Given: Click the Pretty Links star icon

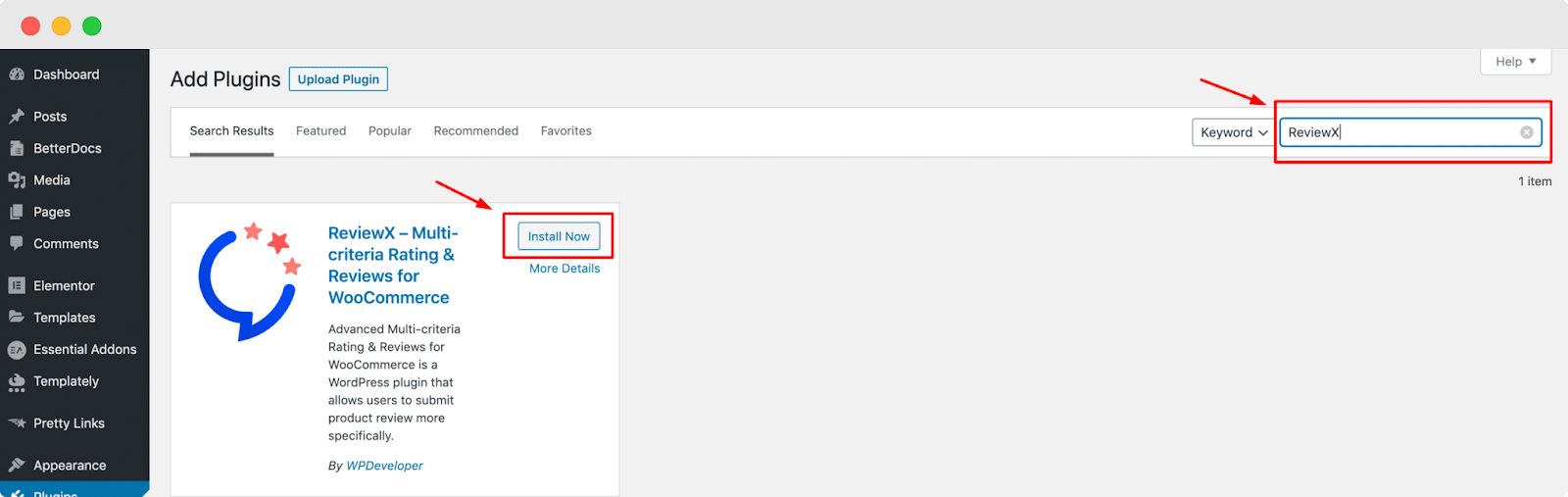Looking at the screenshot, I should [x=17, y=423].
